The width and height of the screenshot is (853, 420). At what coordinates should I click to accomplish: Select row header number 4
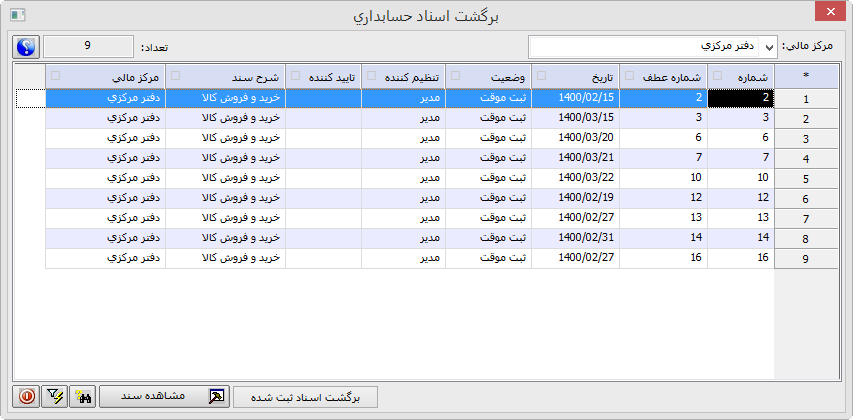point(806,159)
